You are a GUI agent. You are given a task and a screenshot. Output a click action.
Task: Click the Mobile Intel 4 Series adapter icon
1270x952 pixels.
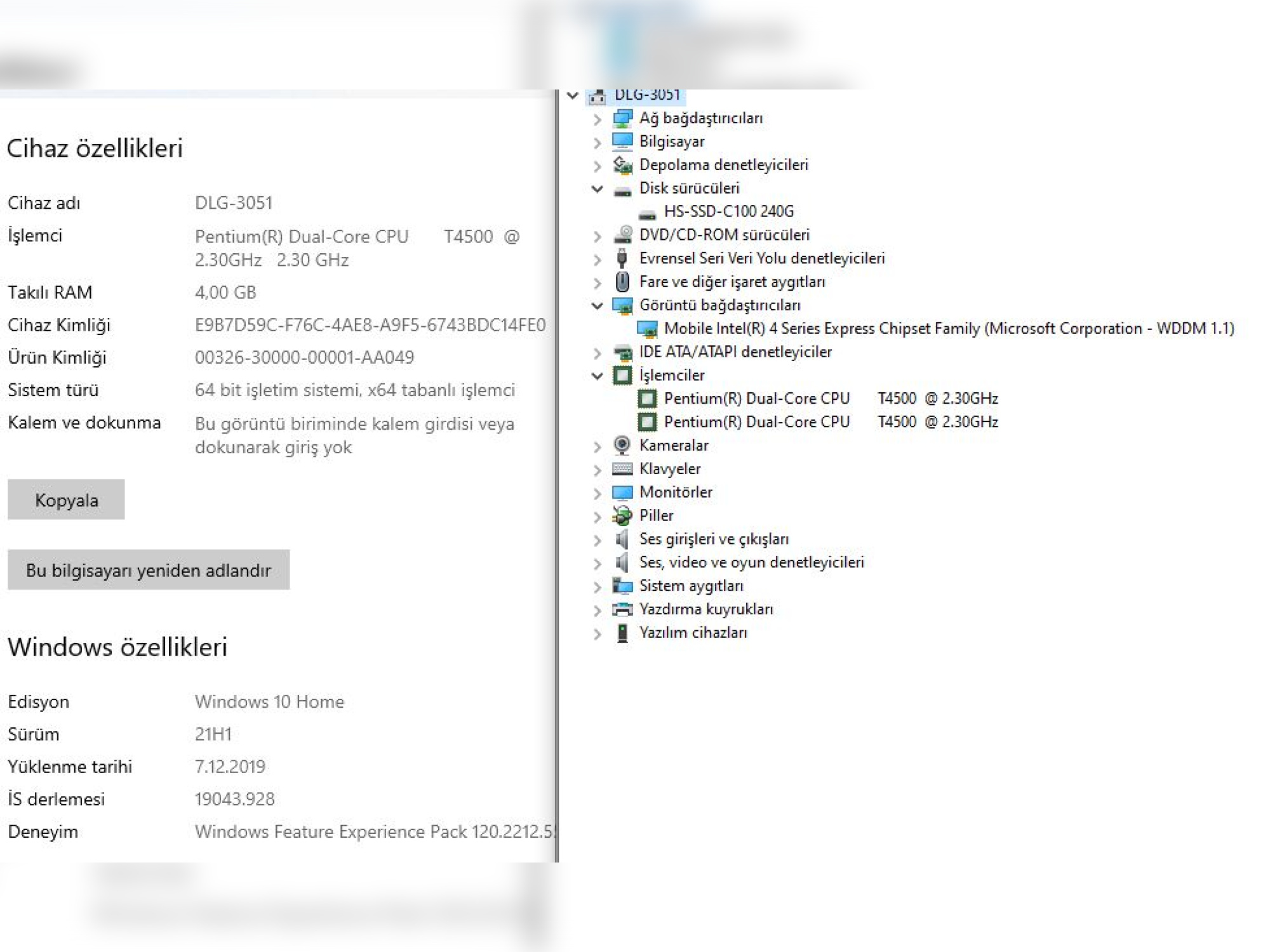pyautogui.click(x=647, y=329)
